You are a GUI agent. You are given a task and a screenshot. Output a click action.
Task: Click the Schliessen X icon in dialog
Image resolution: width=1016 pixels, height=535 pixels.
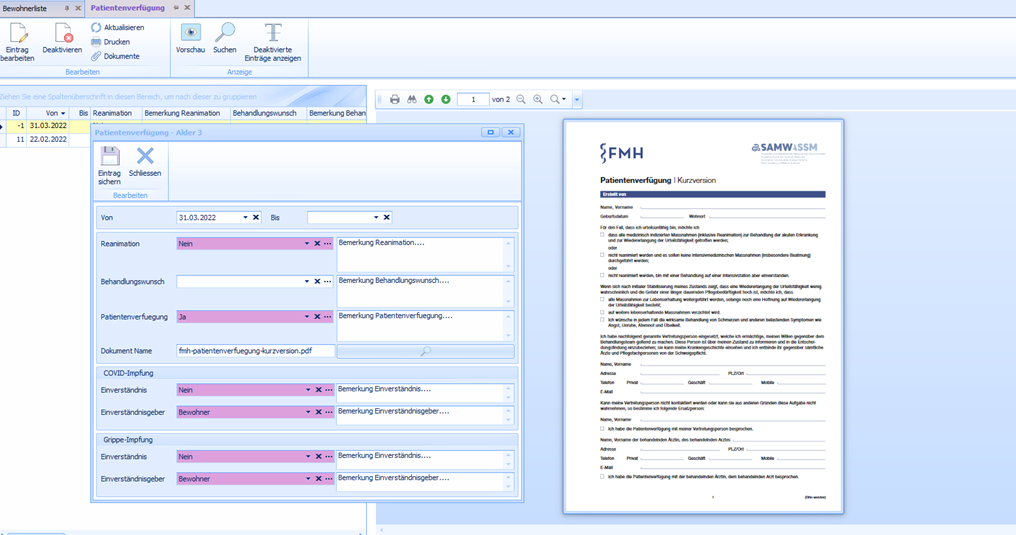click(x=145, y=157)
